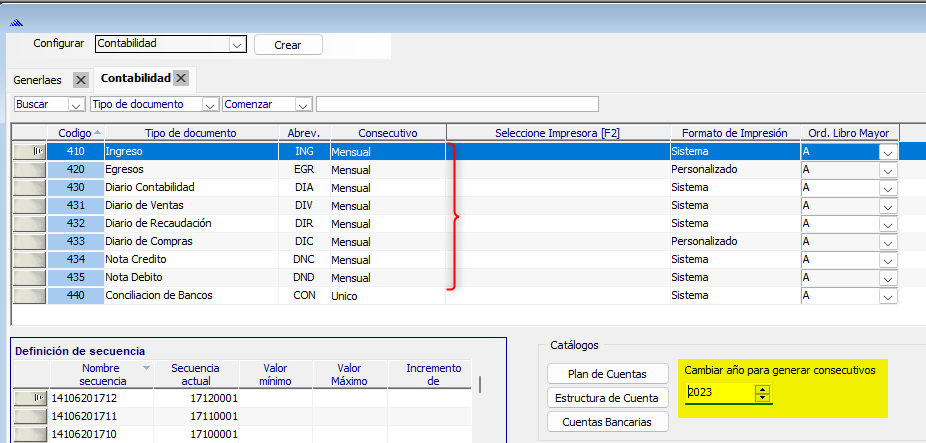
Task: Expand the Comenzar dropdown
Action: pyautogui.click(x=302, y=104)
